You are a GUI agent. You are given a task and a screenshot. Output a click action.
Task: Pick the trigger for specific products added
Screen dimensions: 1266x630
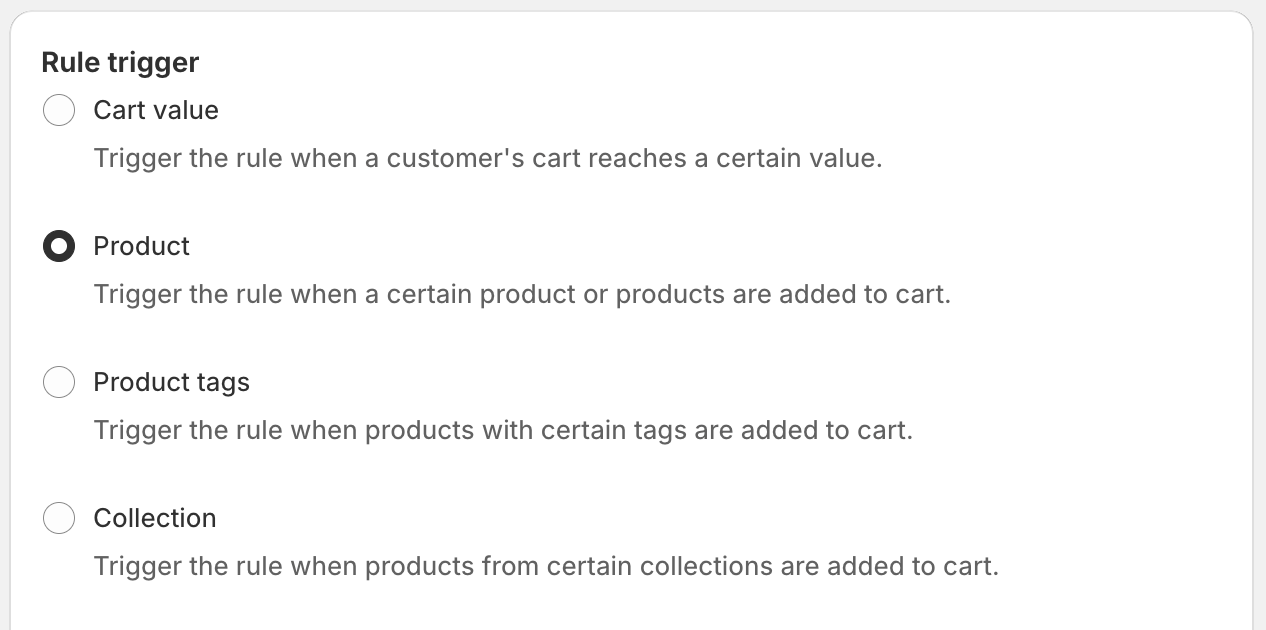pyautogui.click(x=59, y=246)
